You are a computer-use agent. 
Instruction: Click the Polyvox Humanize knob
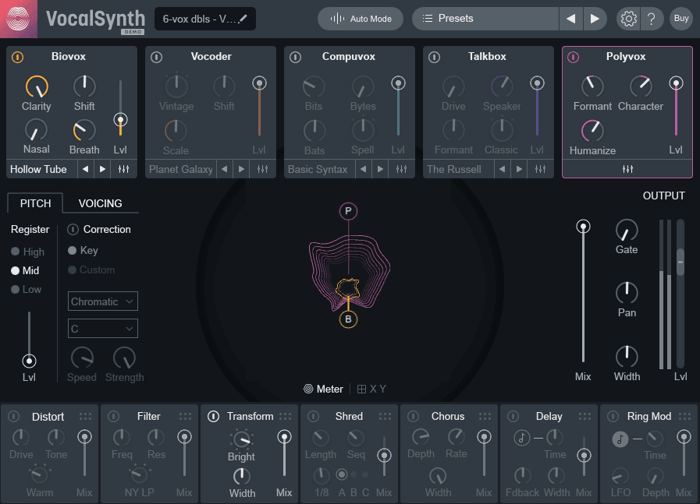[x=592, y=131]
